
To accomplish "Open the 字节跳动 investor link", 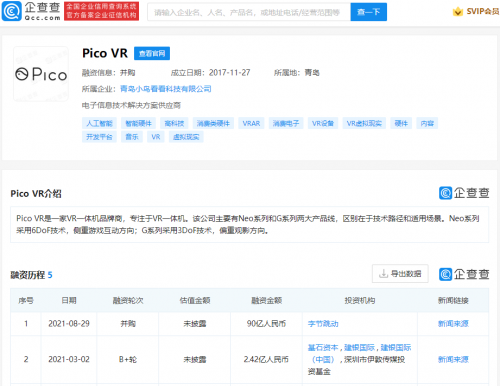I will (323, 324).
